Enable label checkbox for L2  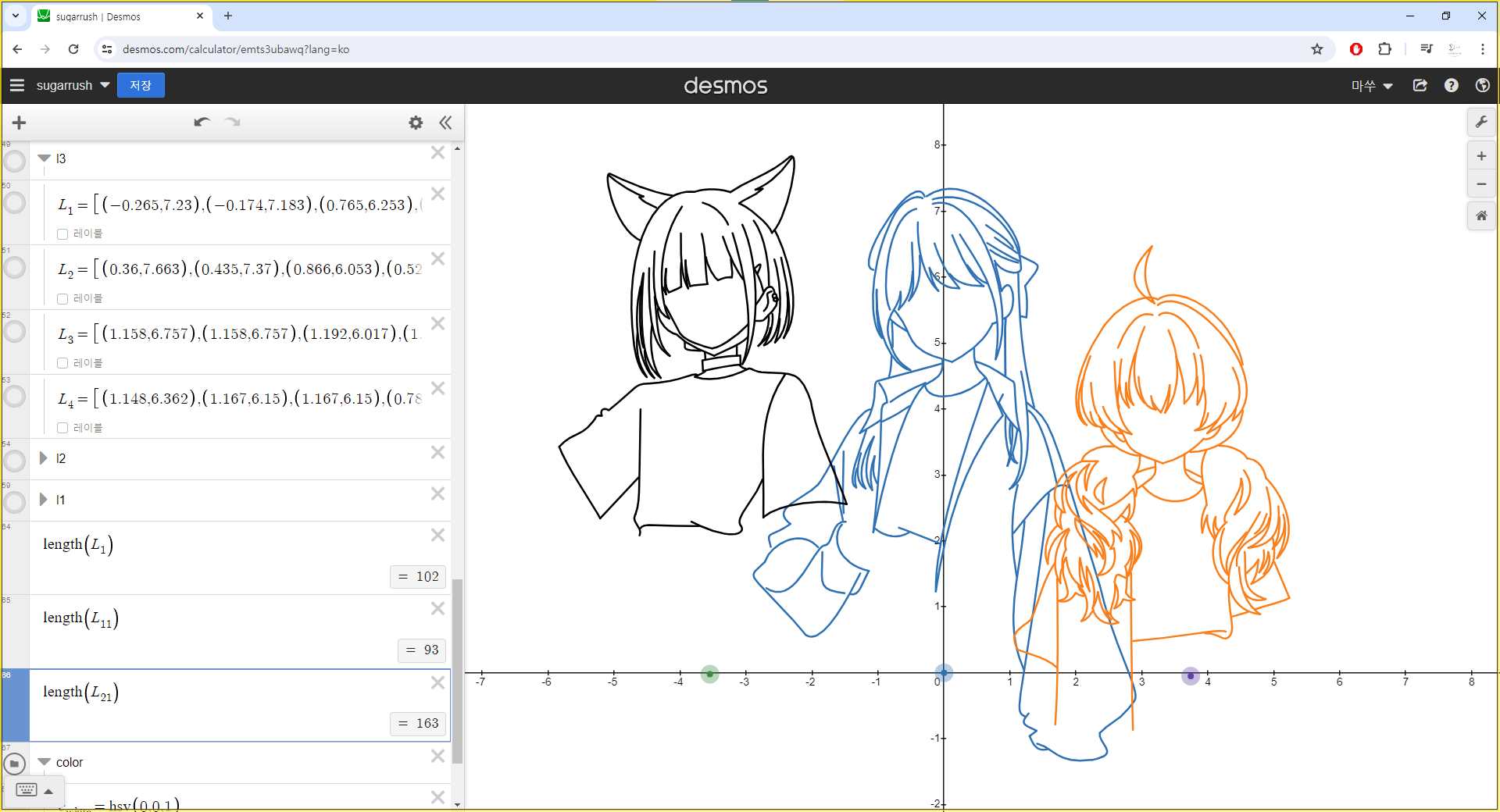click(x=62, y=299)
